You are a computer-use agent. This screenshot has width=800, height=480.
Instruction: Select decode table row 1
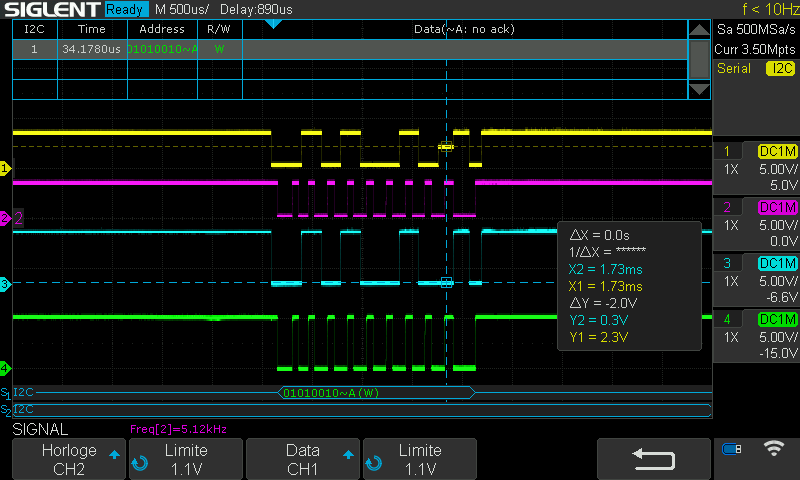tap(350, 49)
